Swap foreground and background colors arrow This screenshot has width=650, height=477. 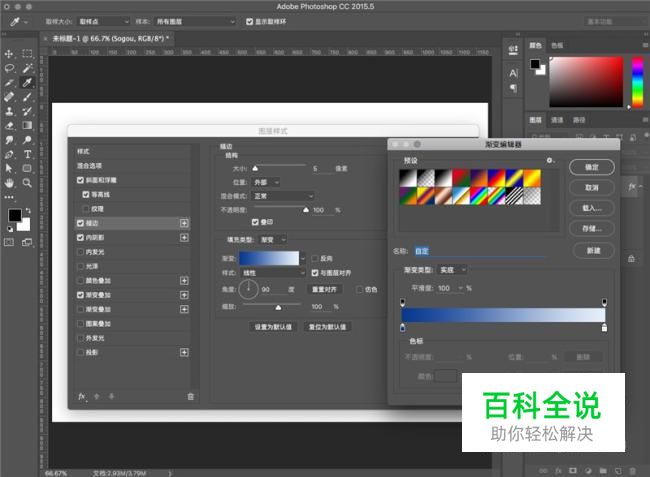click(28, 211)
